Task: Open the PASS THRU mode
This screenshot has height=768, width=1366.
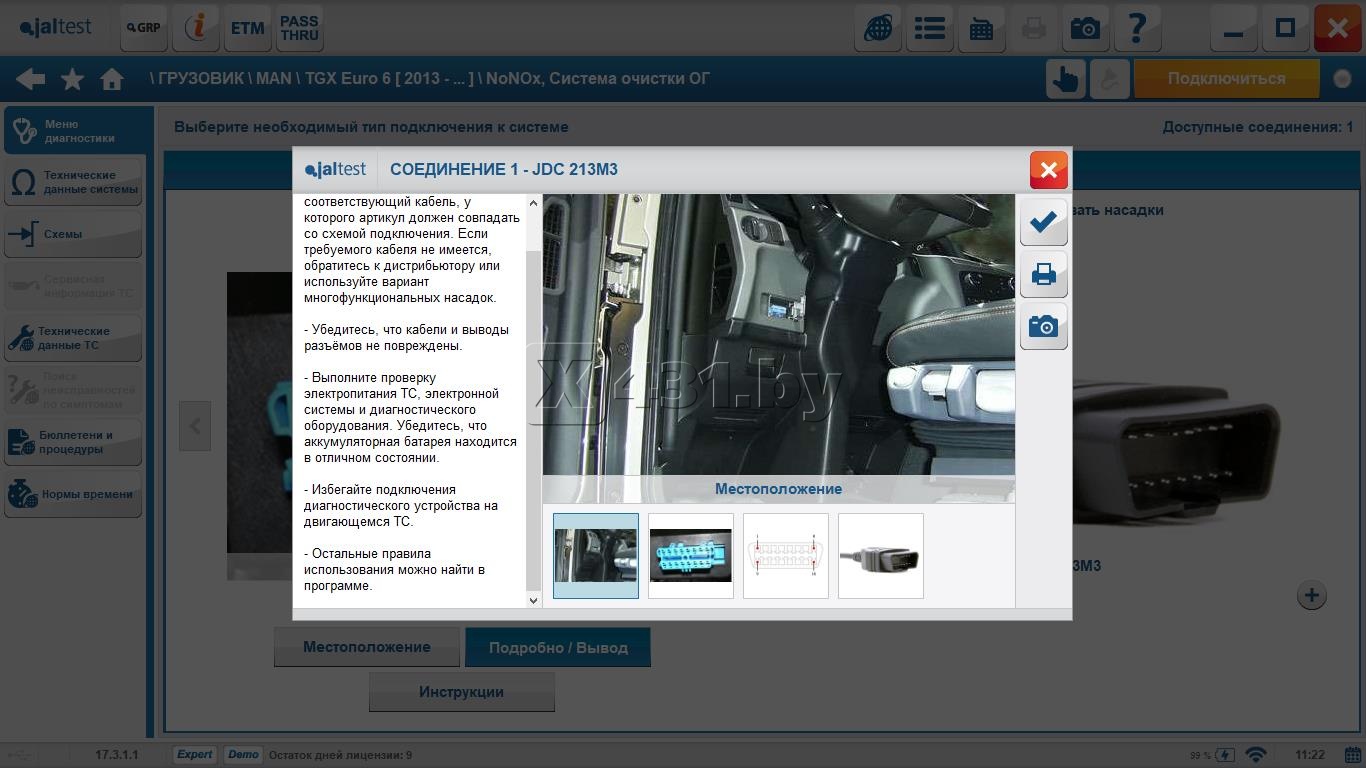Action: click(299, 28)
